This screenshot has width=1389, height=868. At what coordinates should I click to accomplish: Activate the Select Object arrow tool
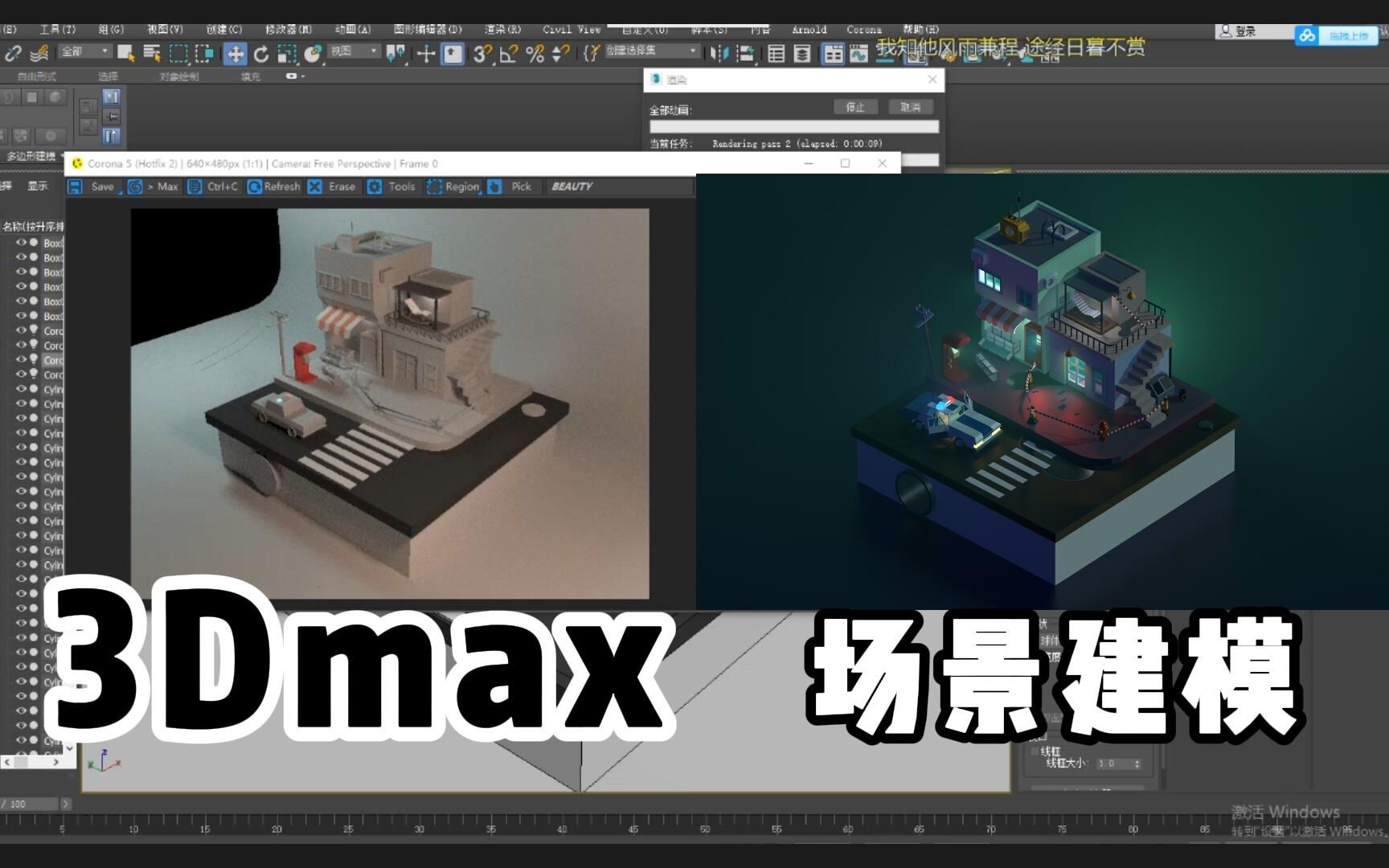tap(125, 55)
